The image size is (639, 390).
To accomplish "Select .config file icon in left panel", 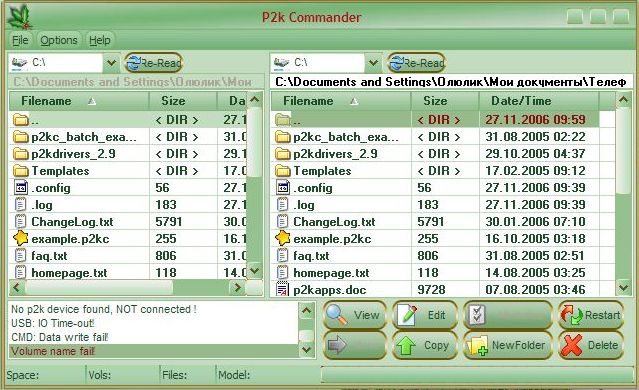I will (x=20, y=188).
